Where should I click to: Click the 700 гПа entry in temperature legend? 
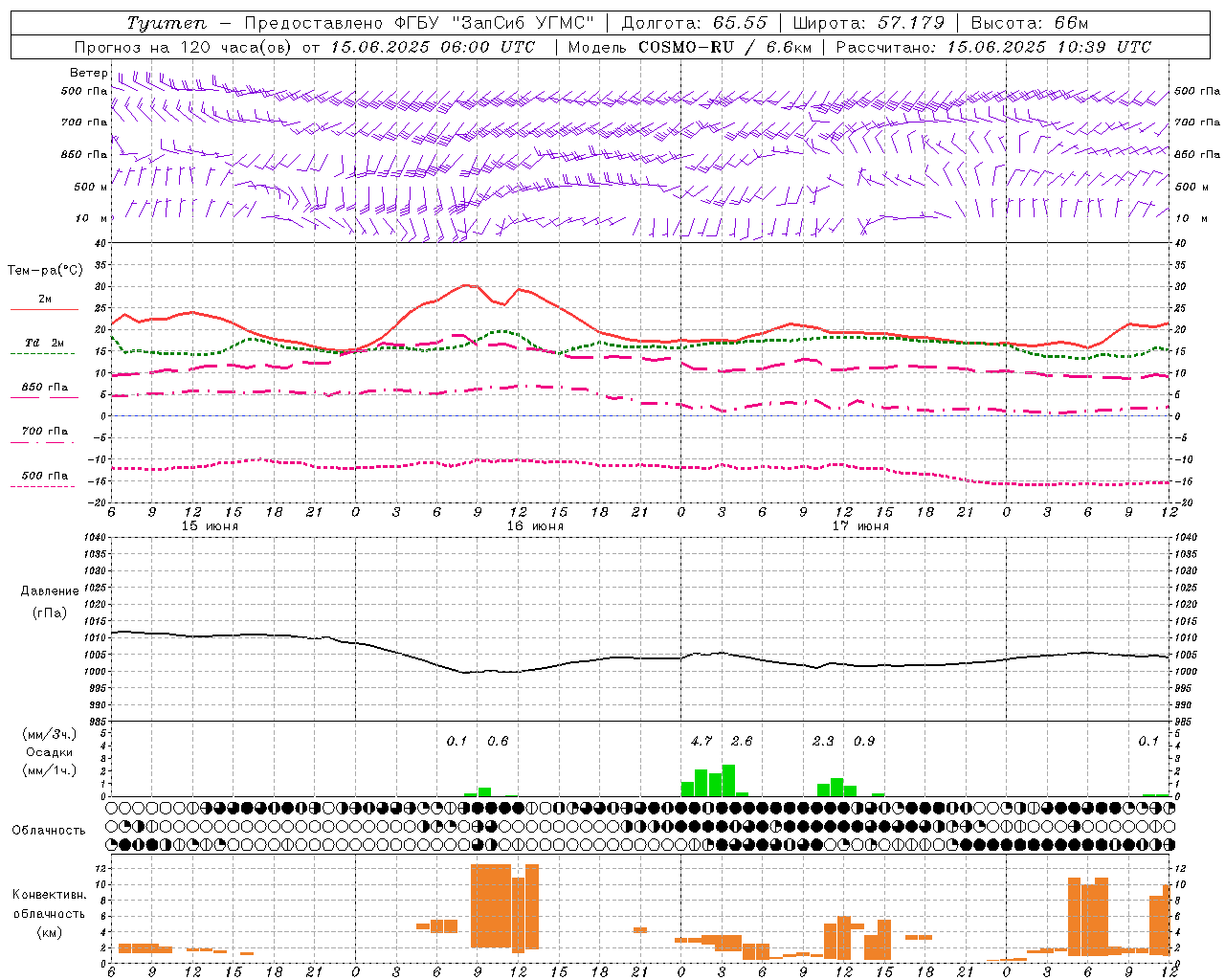(45, 432)
